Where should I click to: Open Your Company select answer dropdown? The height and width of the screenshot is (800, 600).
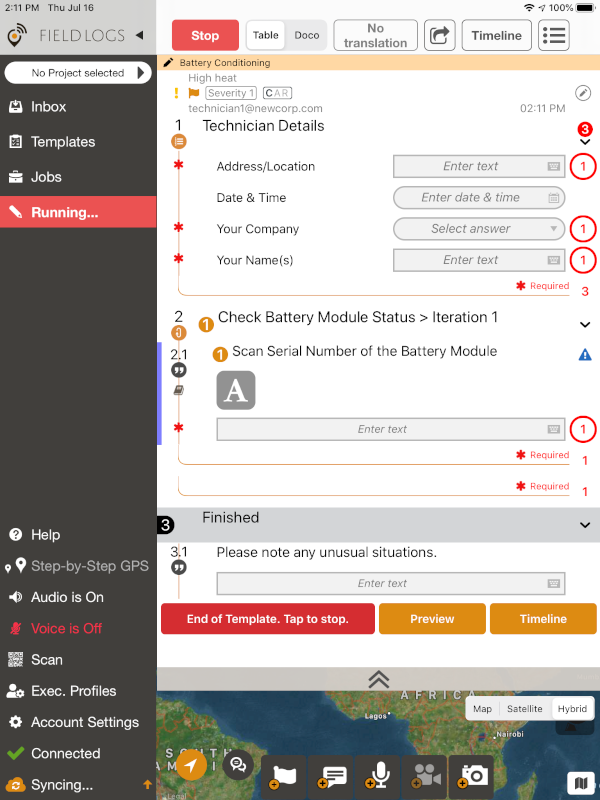click(x=478, y=229)
